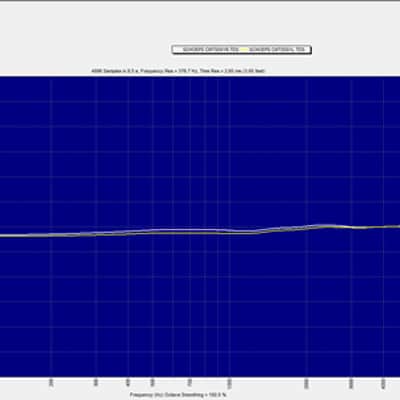Image resolution: width=400 pixels, height=400 pixels.
Task: Click the 4000 Hz axis label
Action: (384, 383)
